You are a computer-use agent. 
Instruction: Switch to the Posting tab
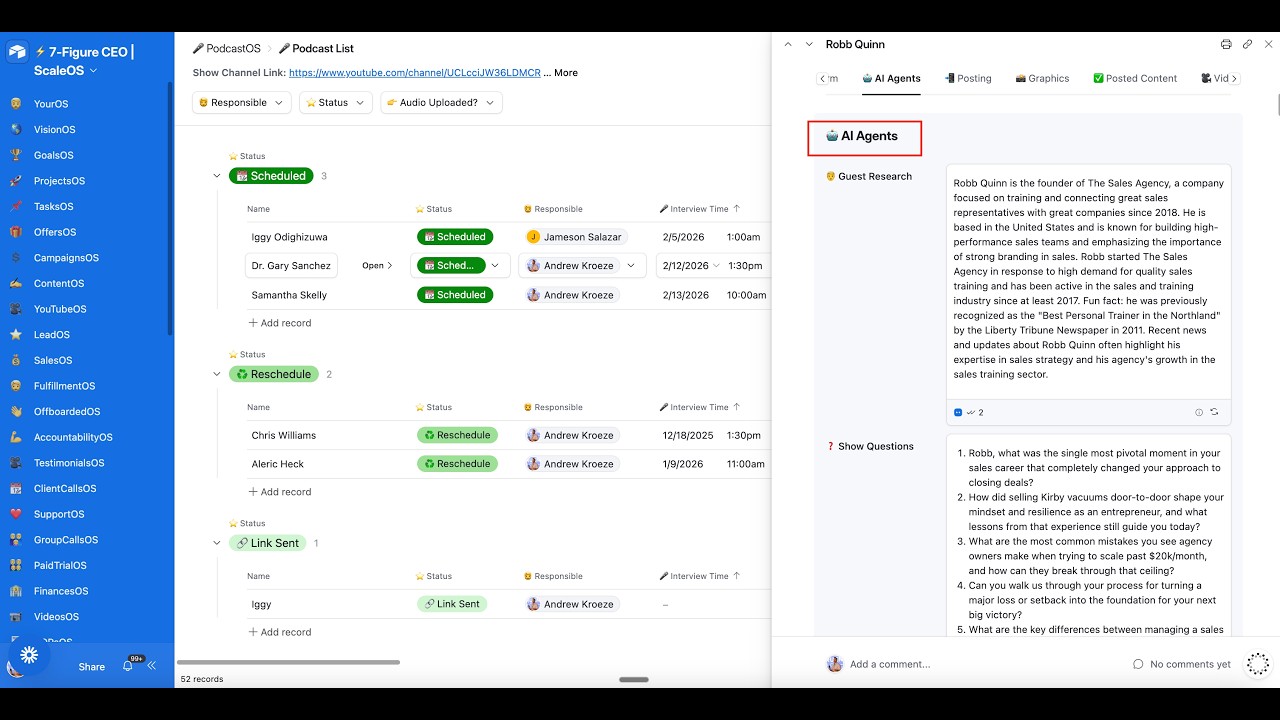point(968,78)
